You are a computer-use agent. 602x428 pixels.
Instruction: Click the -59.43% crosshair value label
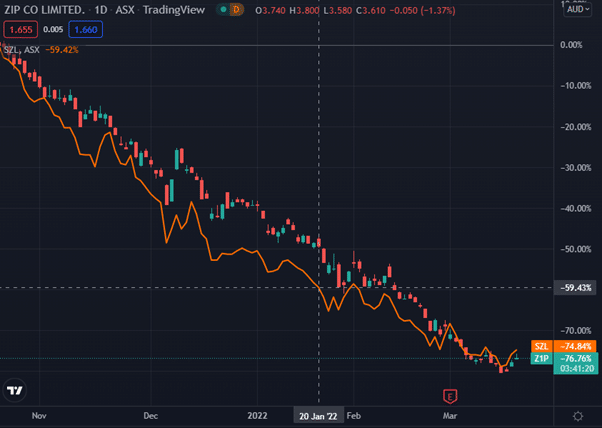tap(576, 288)
